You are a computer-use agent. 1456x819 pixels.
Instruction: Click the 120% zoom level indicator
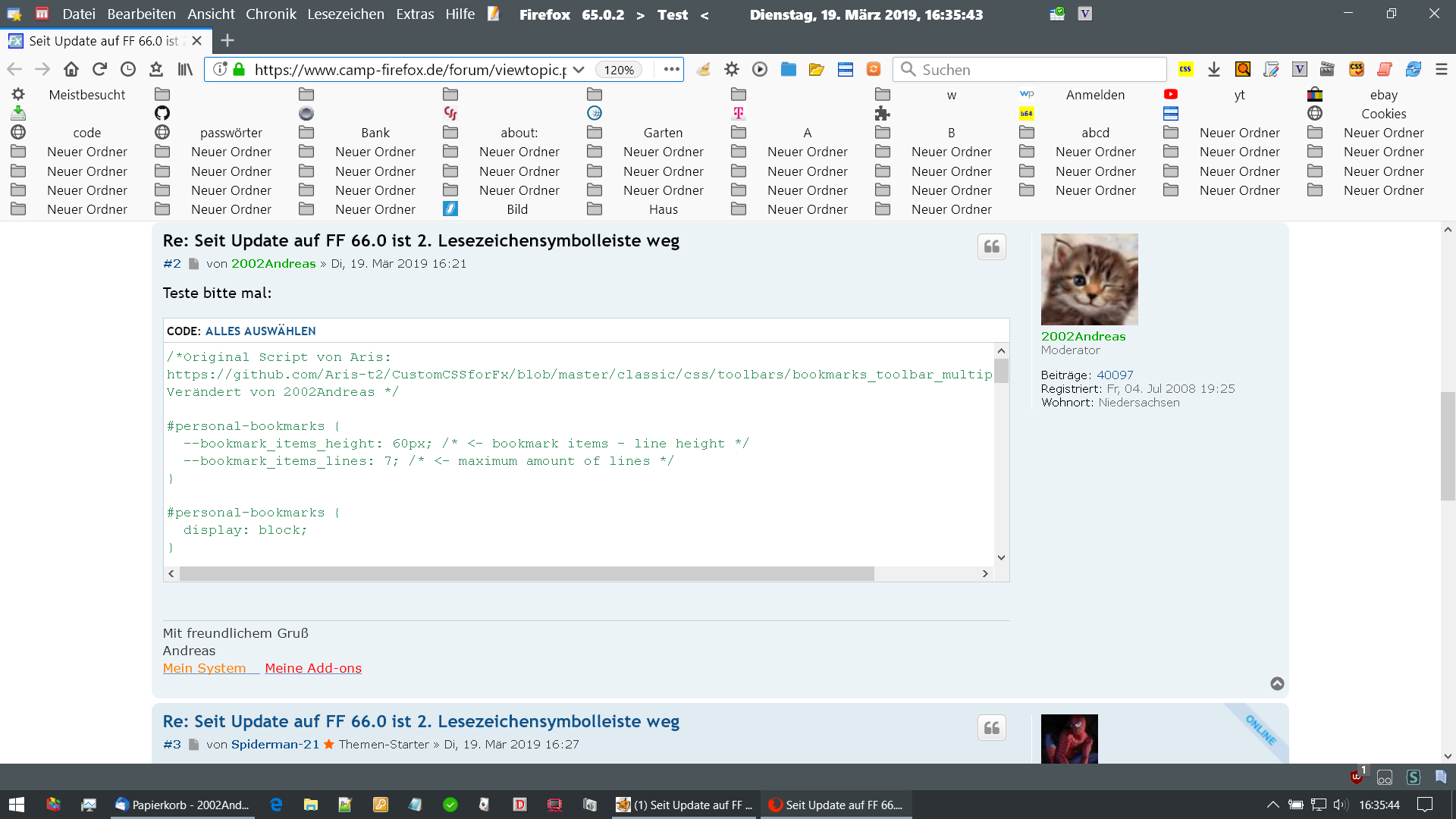coord(619,70)
